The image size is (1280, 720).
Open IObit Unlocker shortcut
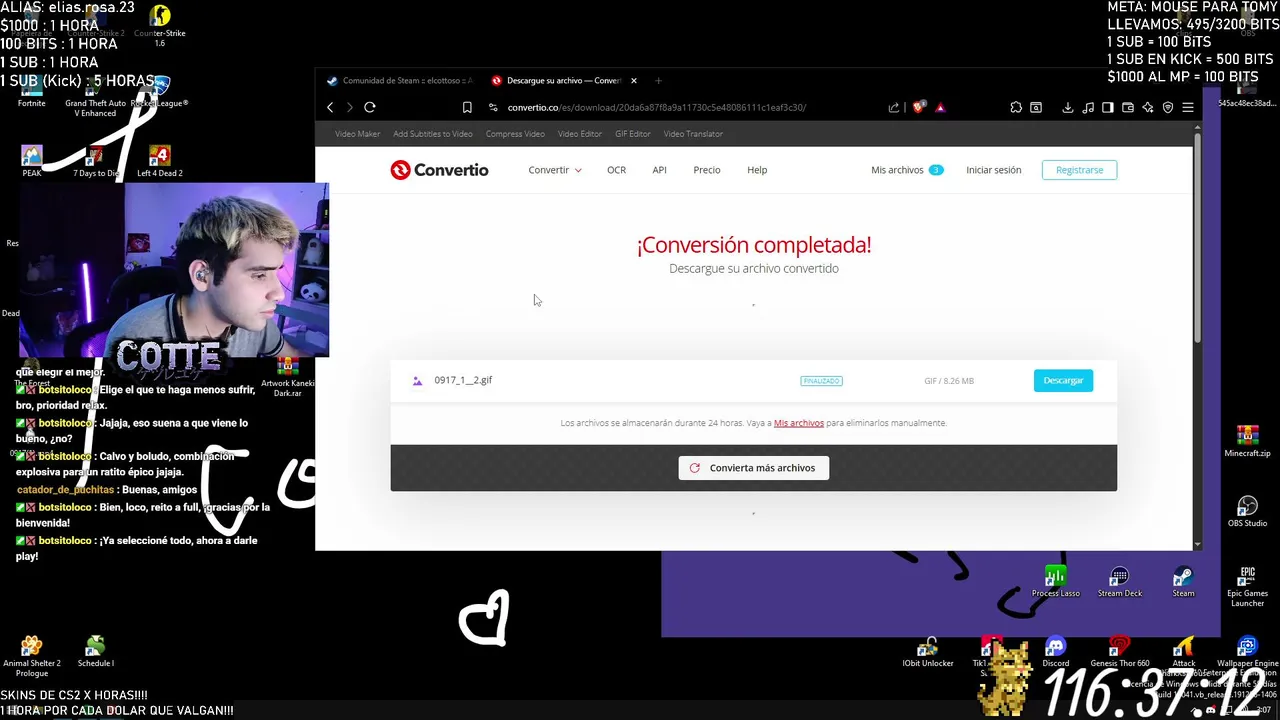928,652
